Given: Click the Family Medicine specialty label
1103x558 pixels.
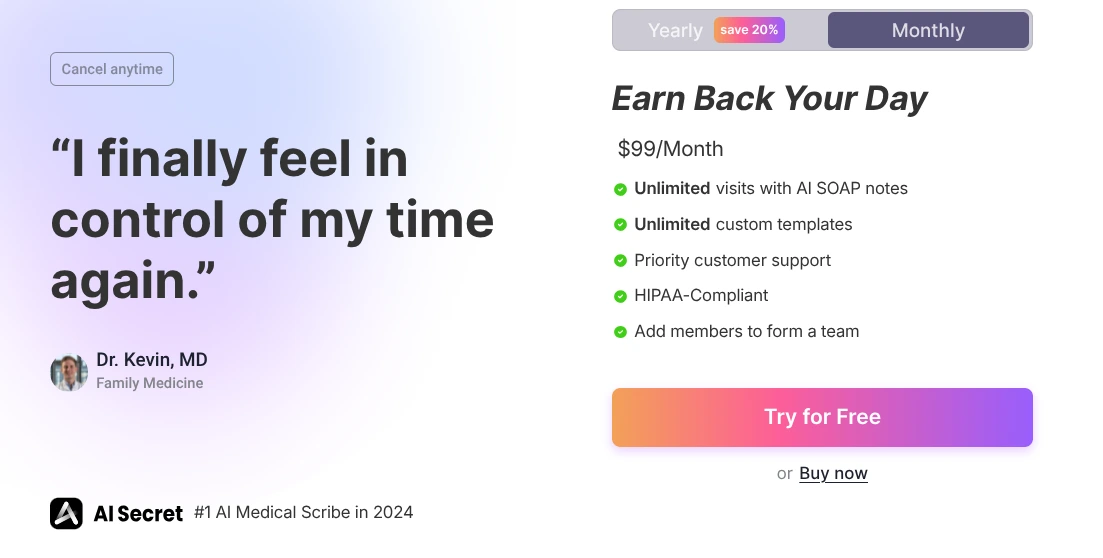Looking at the screenshot, I should (x=150, y=383).
